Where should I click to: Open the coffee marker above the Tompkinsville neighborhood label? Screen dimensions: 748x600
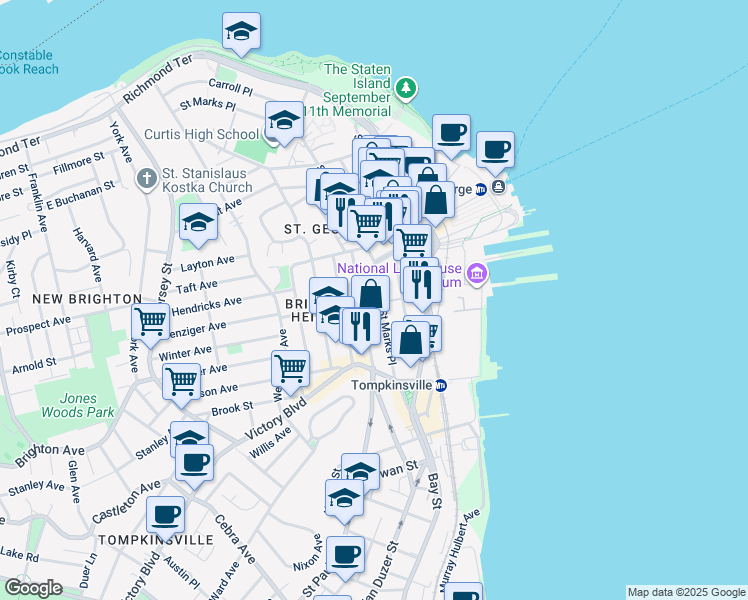pos(166,516)
